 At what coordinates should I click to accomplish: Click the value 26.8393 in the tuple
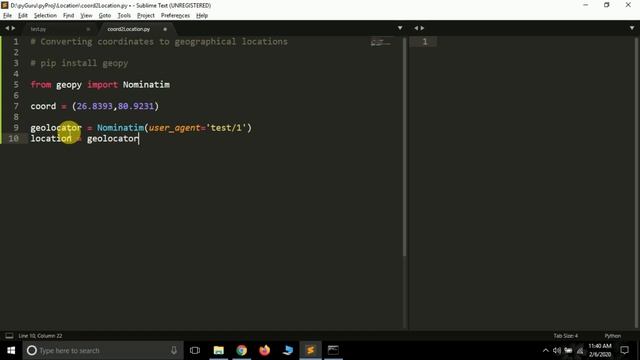pos(94,106)
